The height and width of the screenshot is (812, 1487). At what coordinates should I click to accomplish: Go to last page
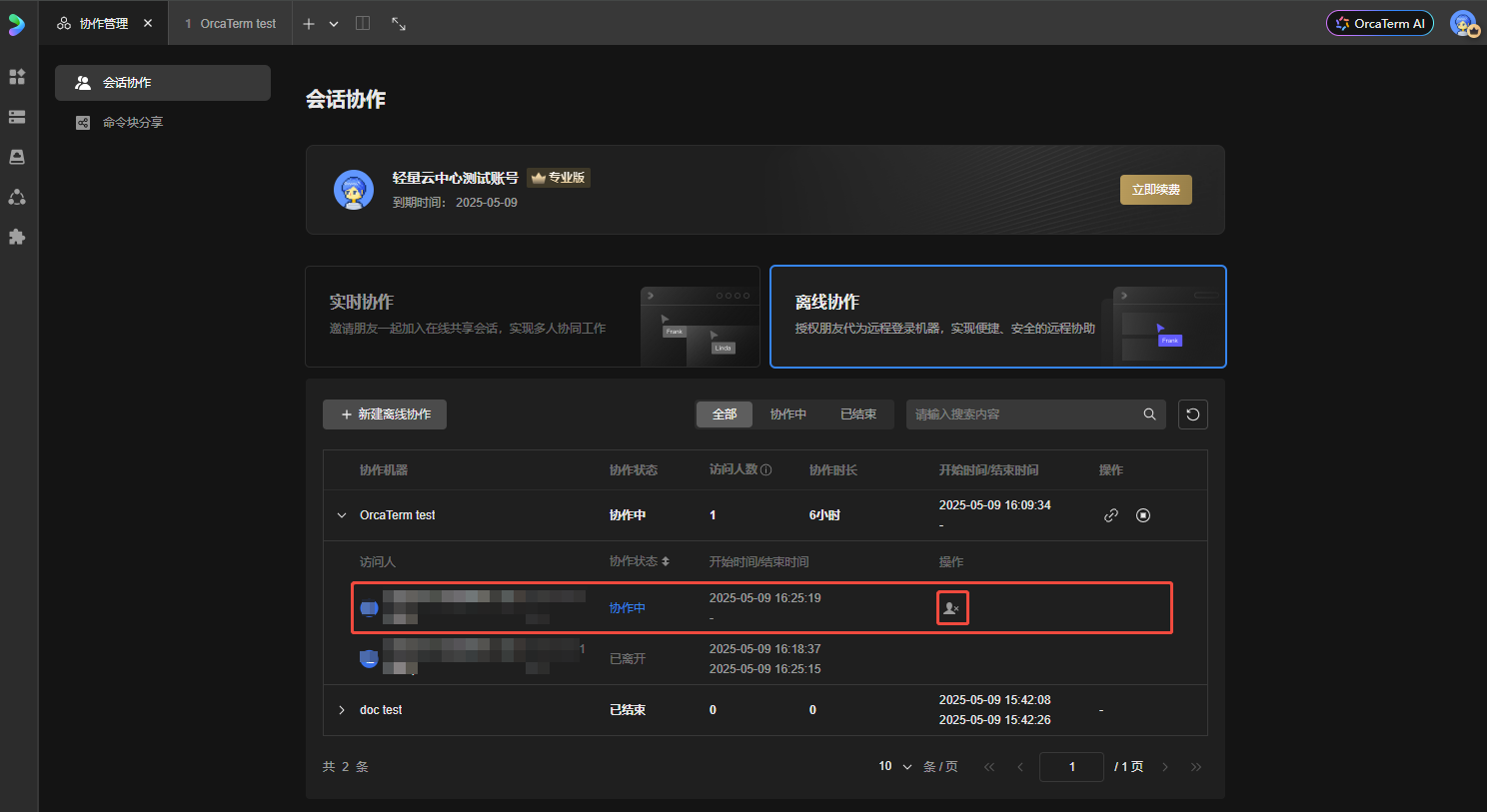[1196, 767]
